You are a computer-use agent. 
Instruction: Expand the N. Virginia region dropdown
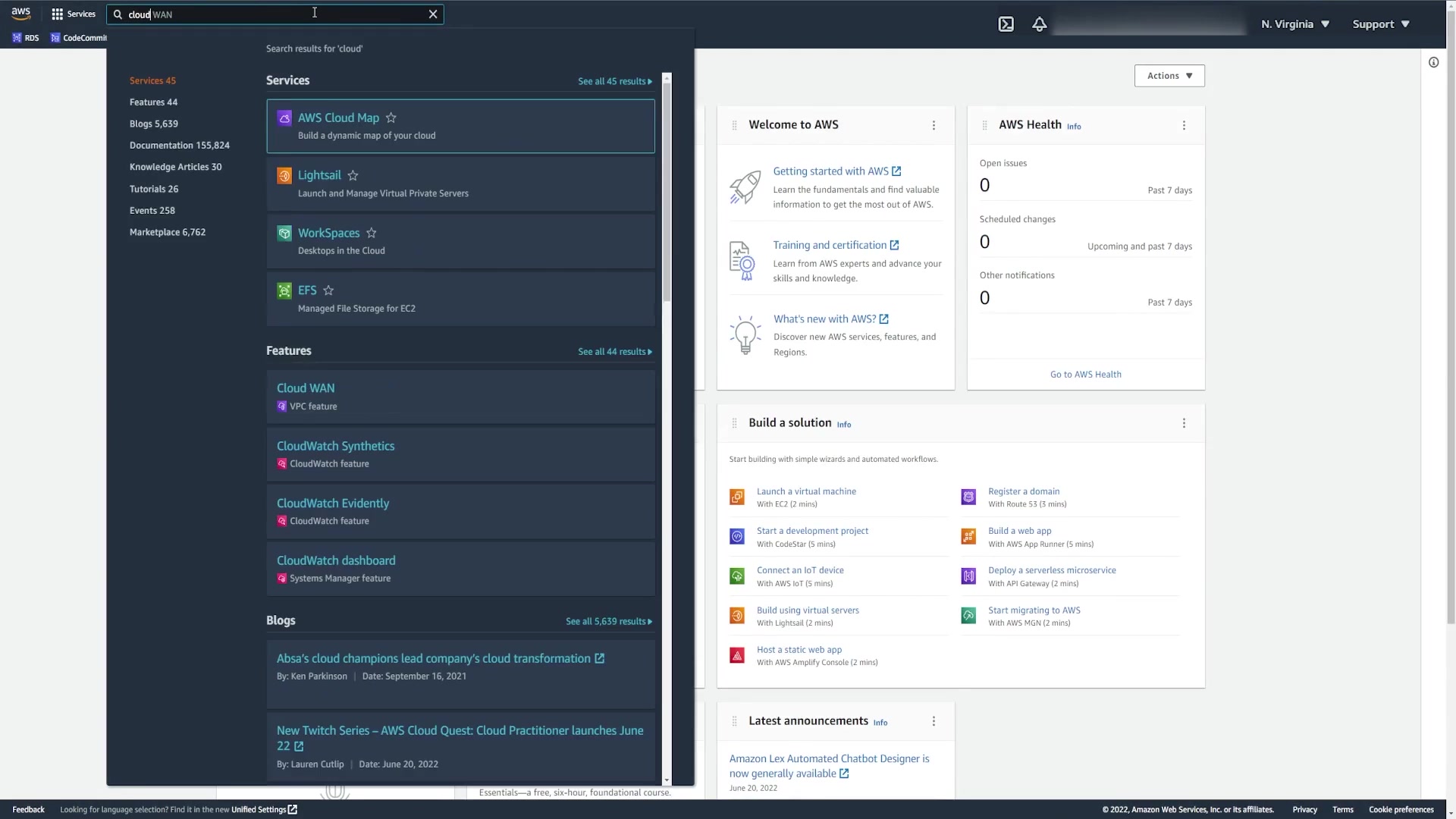[x=1295, y=24]
